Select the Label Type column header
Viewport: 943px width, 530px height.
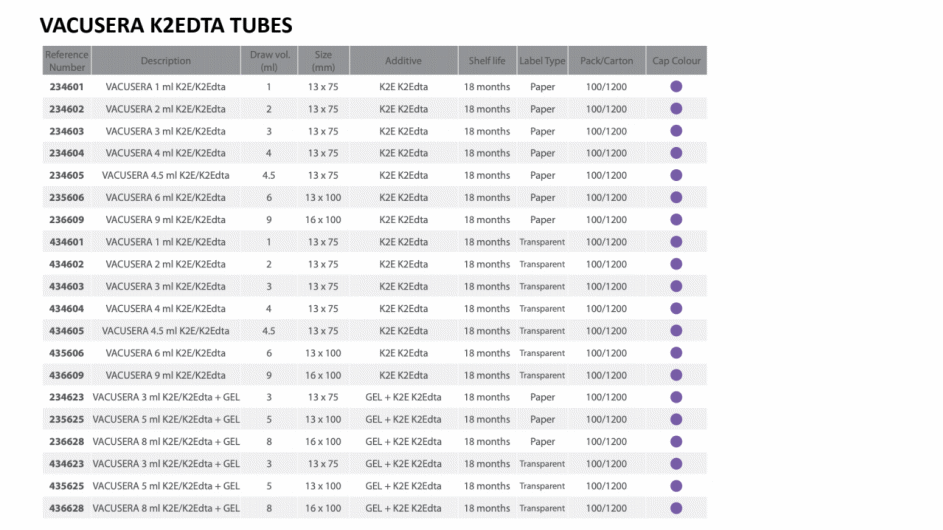(x=542, y=61)
